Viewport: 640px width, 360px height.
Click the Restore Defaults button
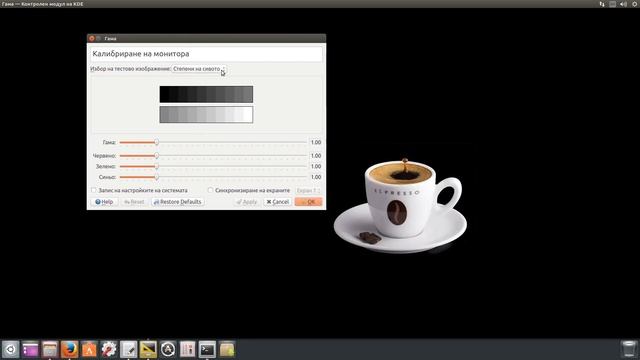tap(178, 202)
